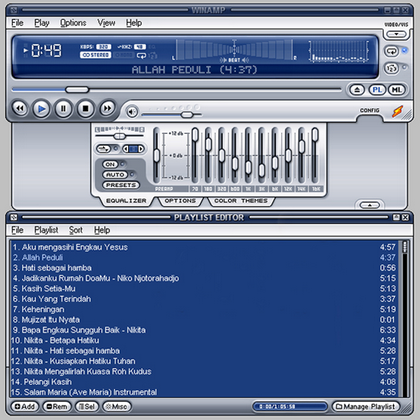
Task: Select track 2 Allah Peduli
Action: coord(204,257)
